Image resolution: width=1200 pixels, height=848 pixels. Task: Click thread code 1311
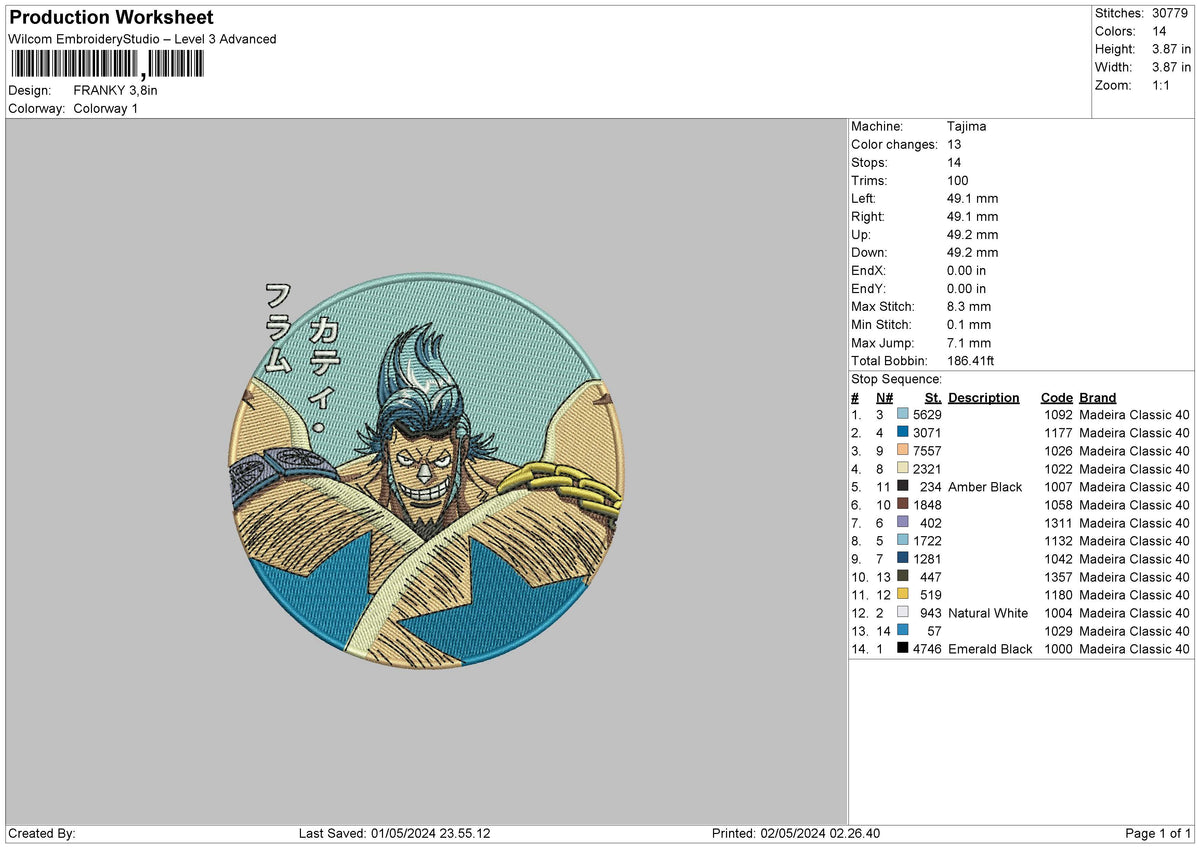[x=1058, y=522]
